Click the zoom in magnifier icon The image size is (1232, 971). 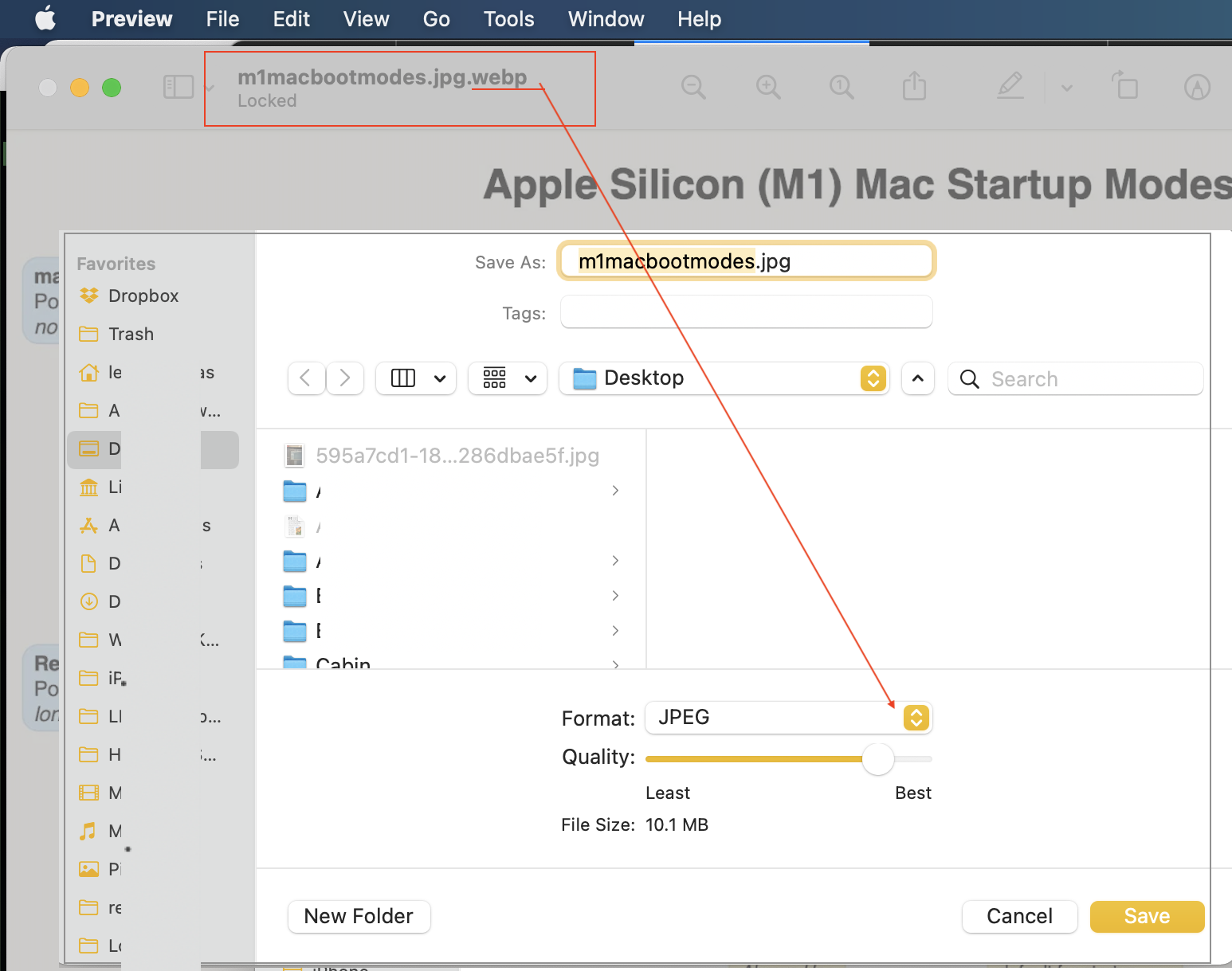(768, 87)
